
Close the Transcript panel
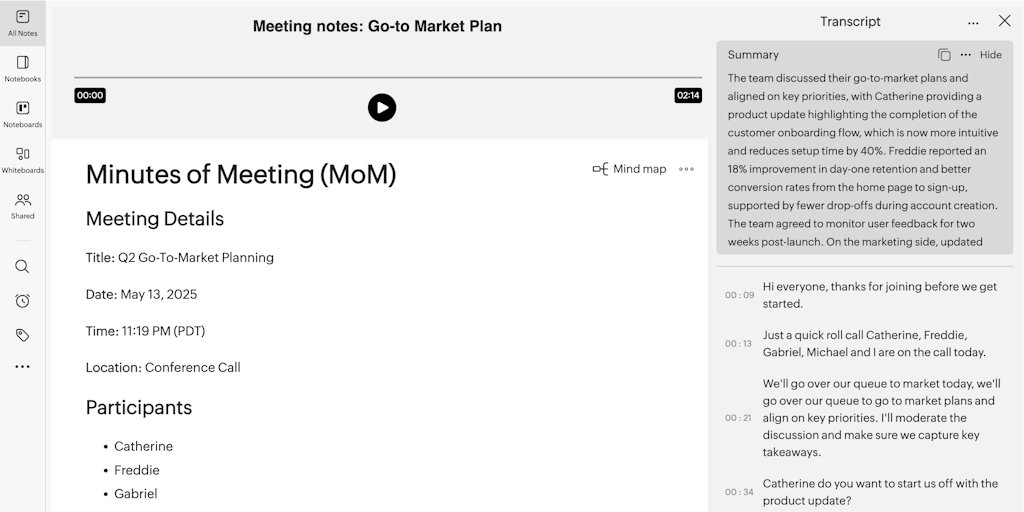tap(1004, 21)
